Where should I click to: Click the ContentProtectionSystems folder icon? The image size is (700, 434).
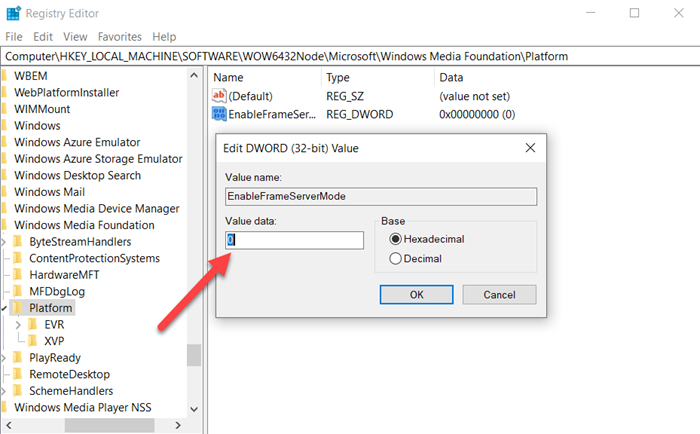(18, 258)
